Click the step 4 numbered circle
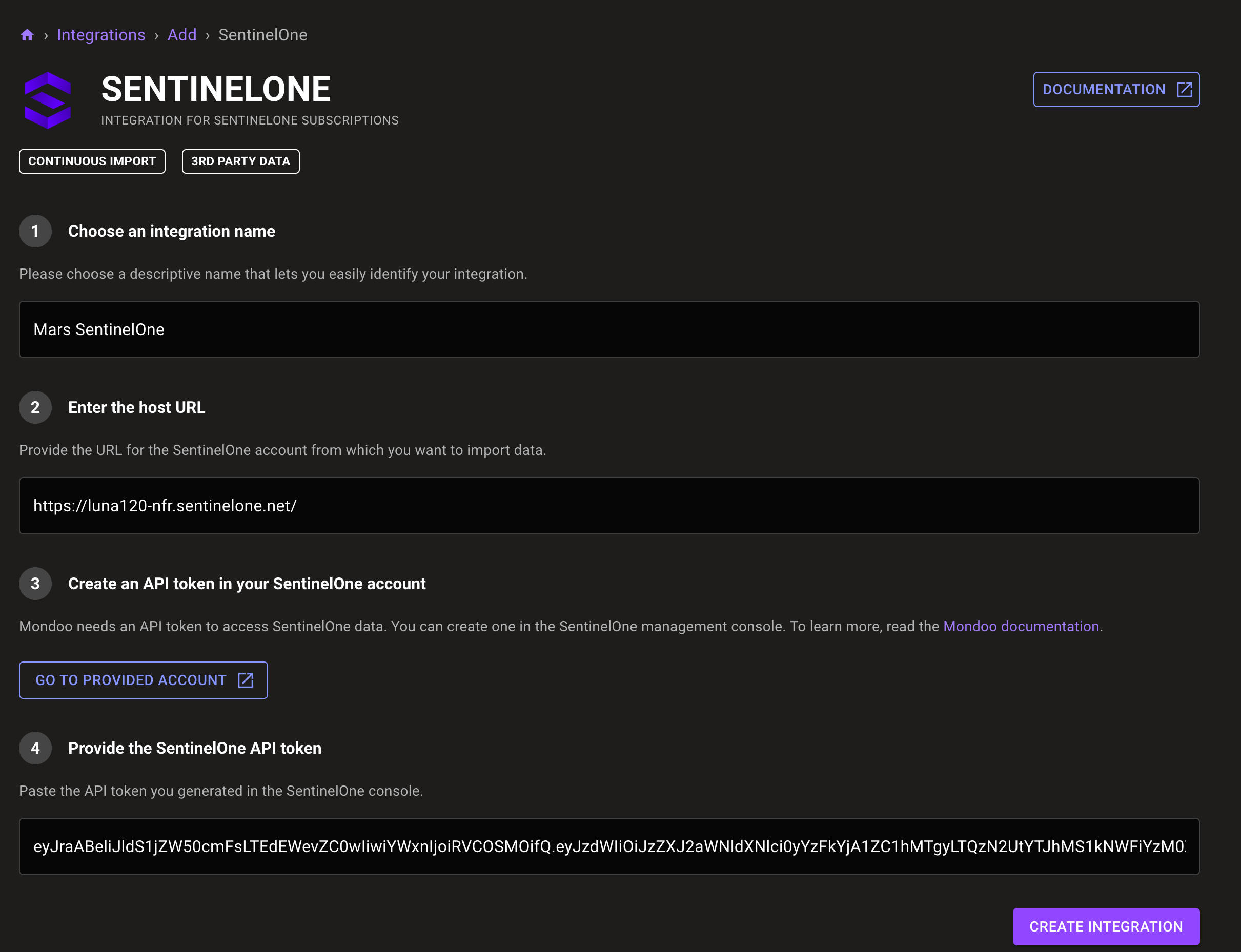This screenshot has width=1241, height=952. tap(35, 748)
